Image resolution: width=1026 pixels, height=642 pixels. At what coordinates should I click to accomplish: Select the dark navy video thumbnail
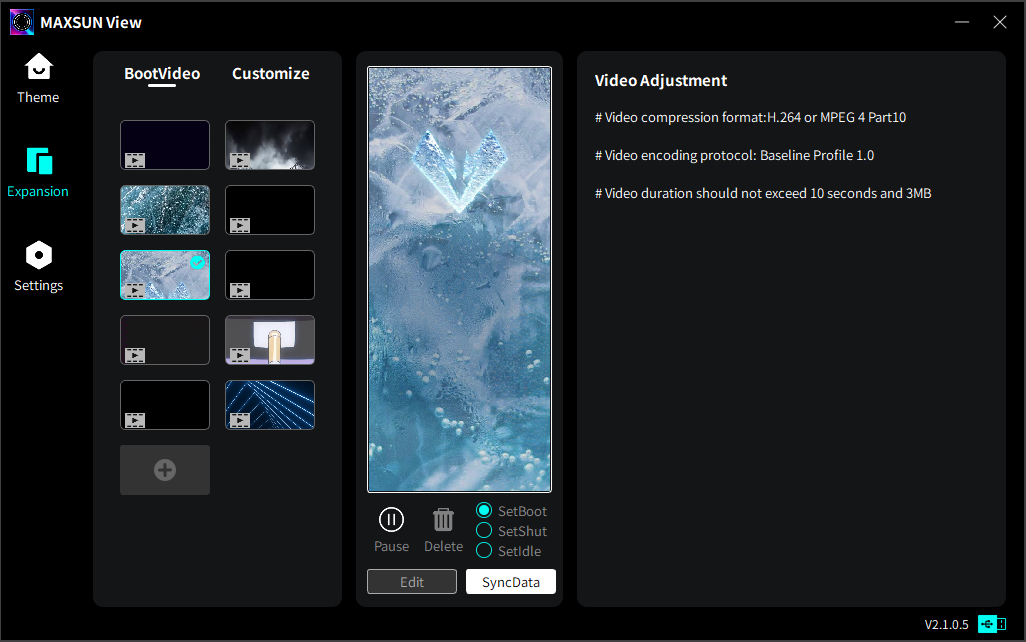(165, 145)
